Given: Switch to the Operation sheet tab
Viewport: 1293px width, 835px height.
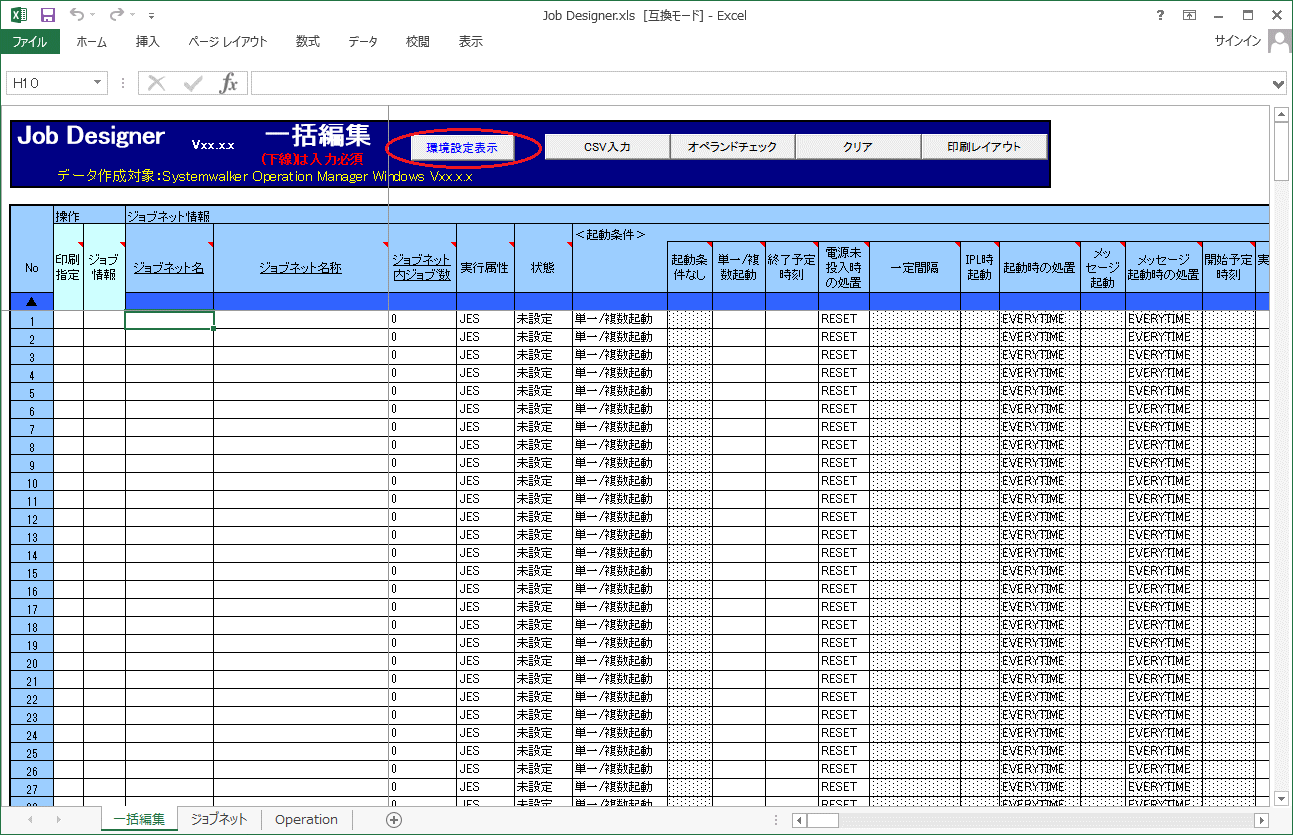Looking at the screenshot, I should pyautogui.click(x=306, y=819).
